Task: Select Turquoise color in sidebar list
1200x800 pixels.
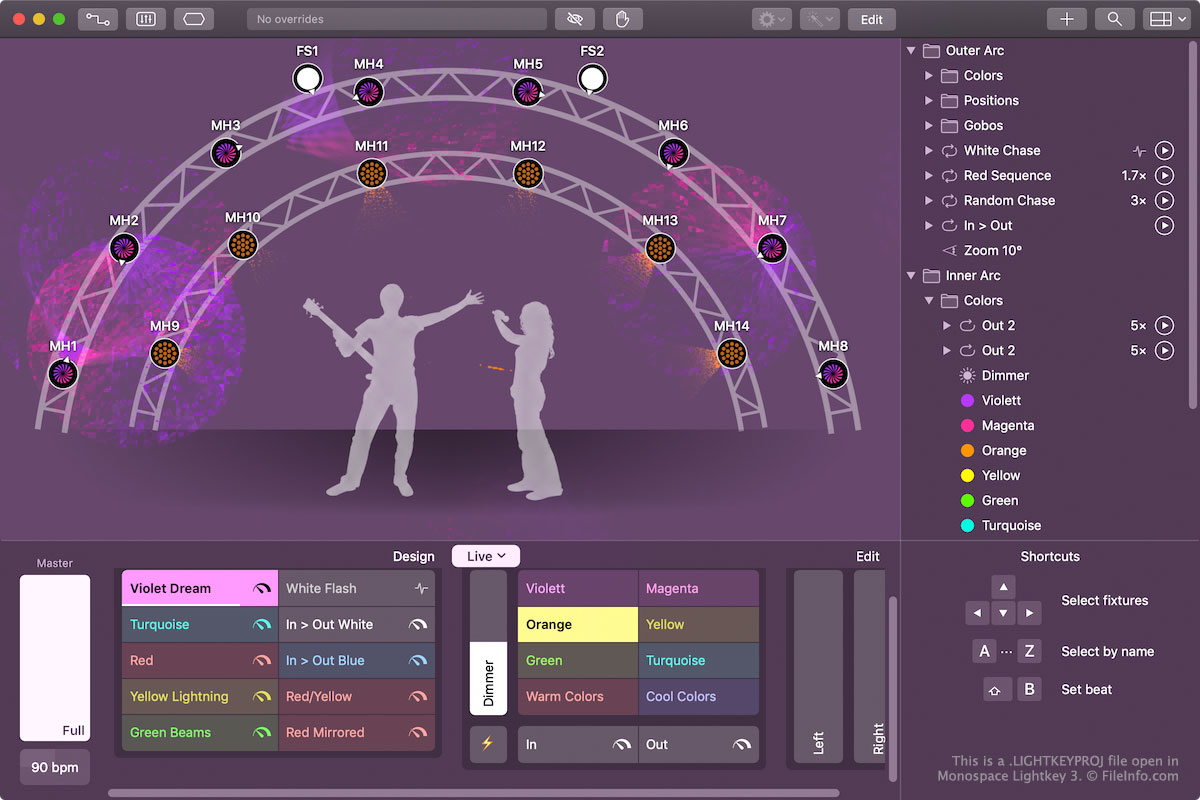Action: [x=1011, y=525]
